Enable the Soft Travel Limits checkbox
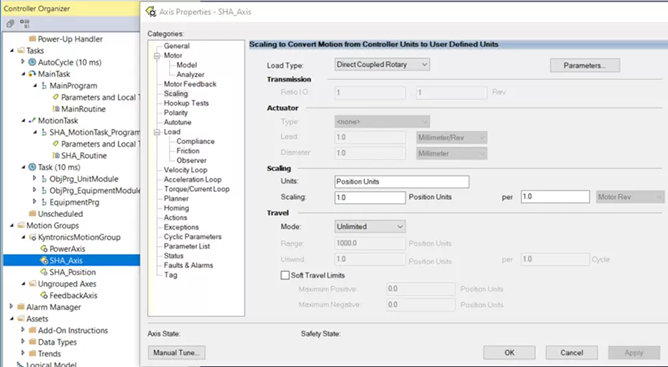The height and width of the screenshot is (367, 668). [285, 275]
